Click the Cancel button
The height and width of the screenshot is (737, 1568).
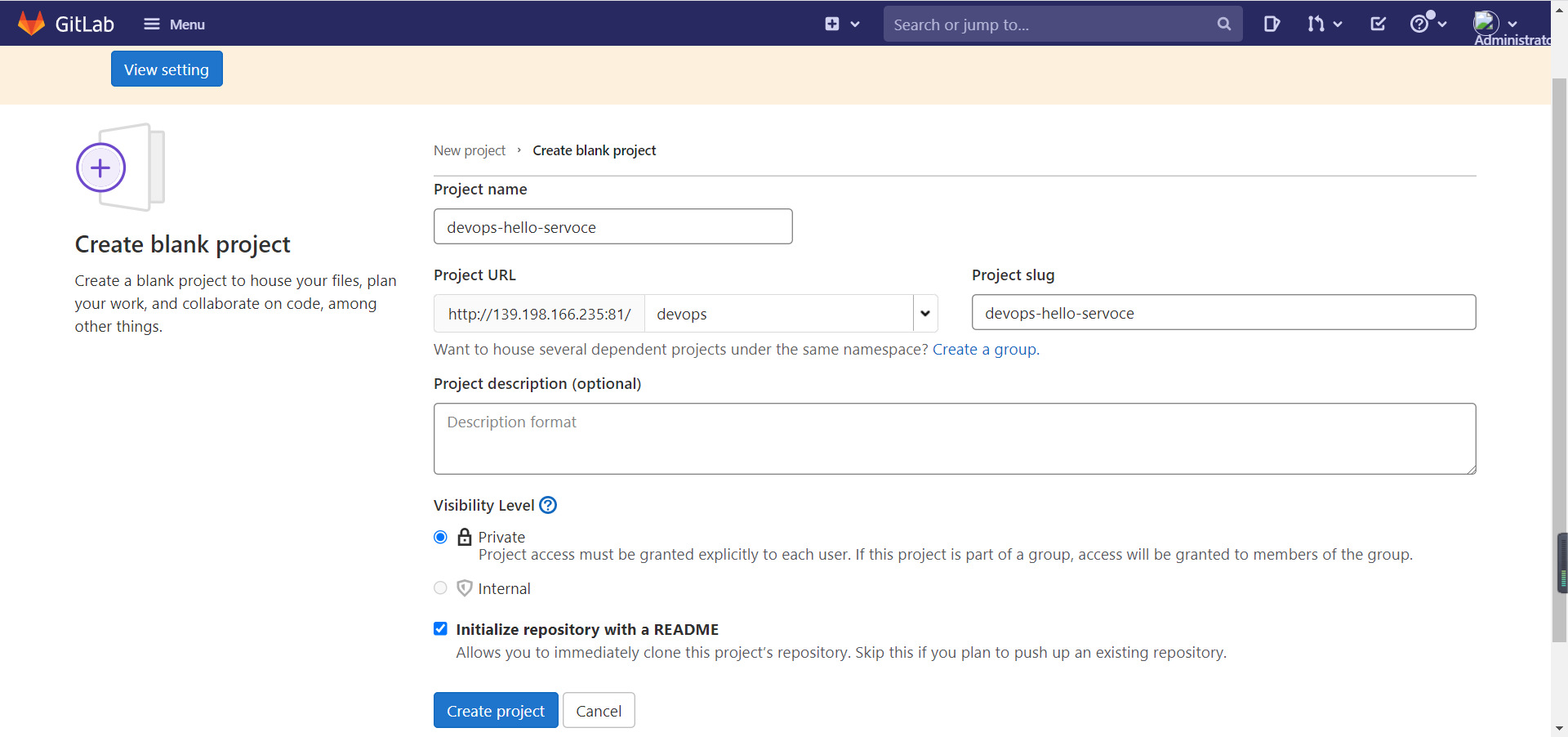[x=599, y=710]
